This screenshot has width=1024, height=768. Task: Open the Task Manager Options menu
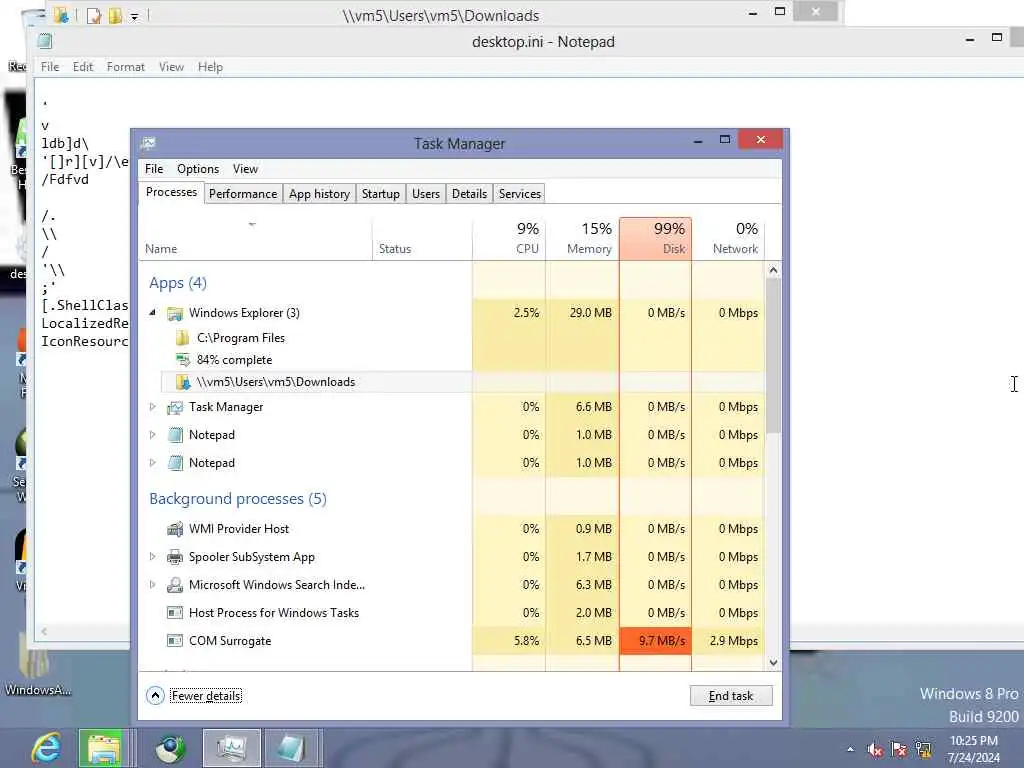(198, 169)
